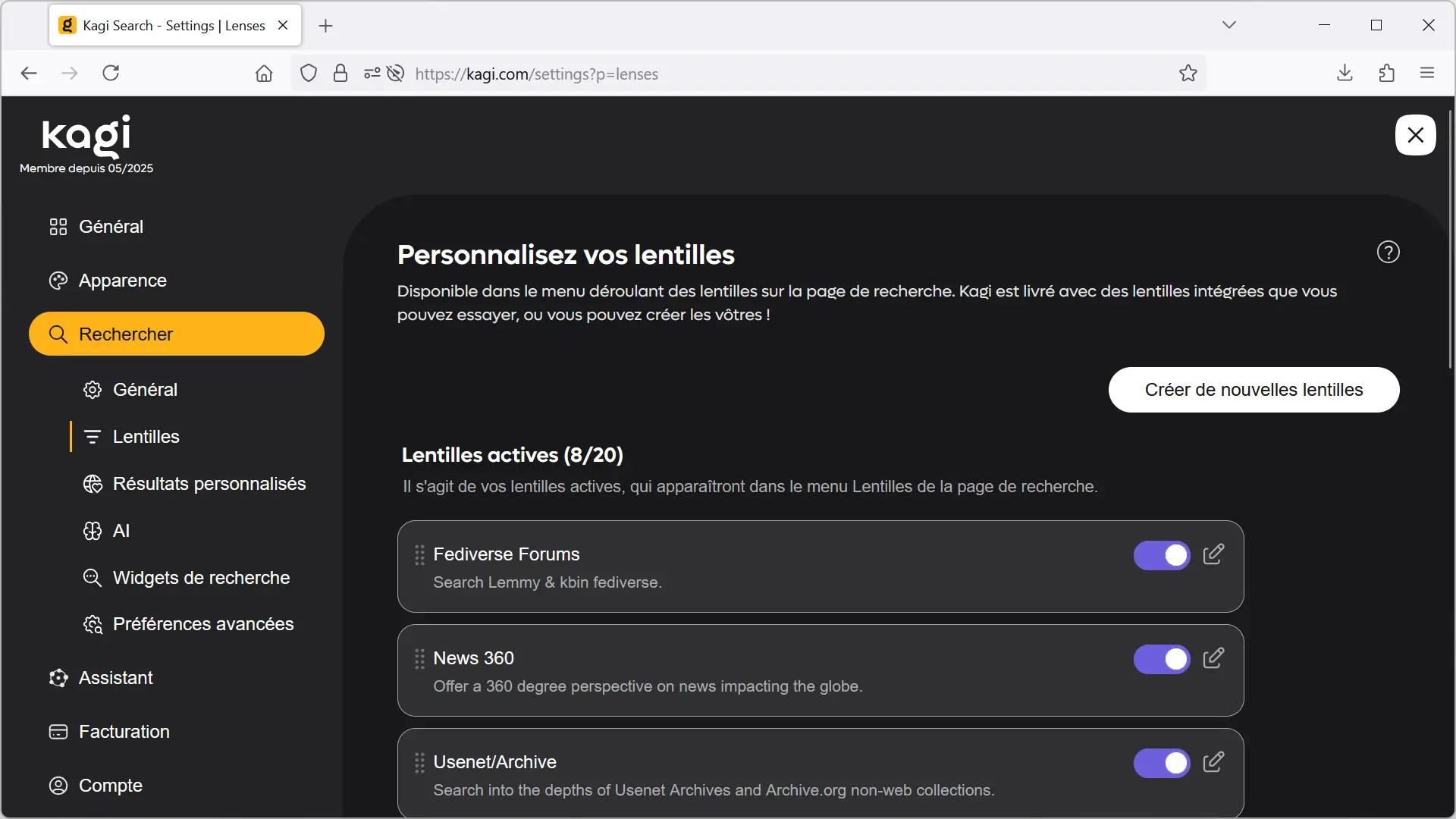This screenshot has width=1456, height=819.
Task: List all tabs dropdown arrow
Action: 1229,25
